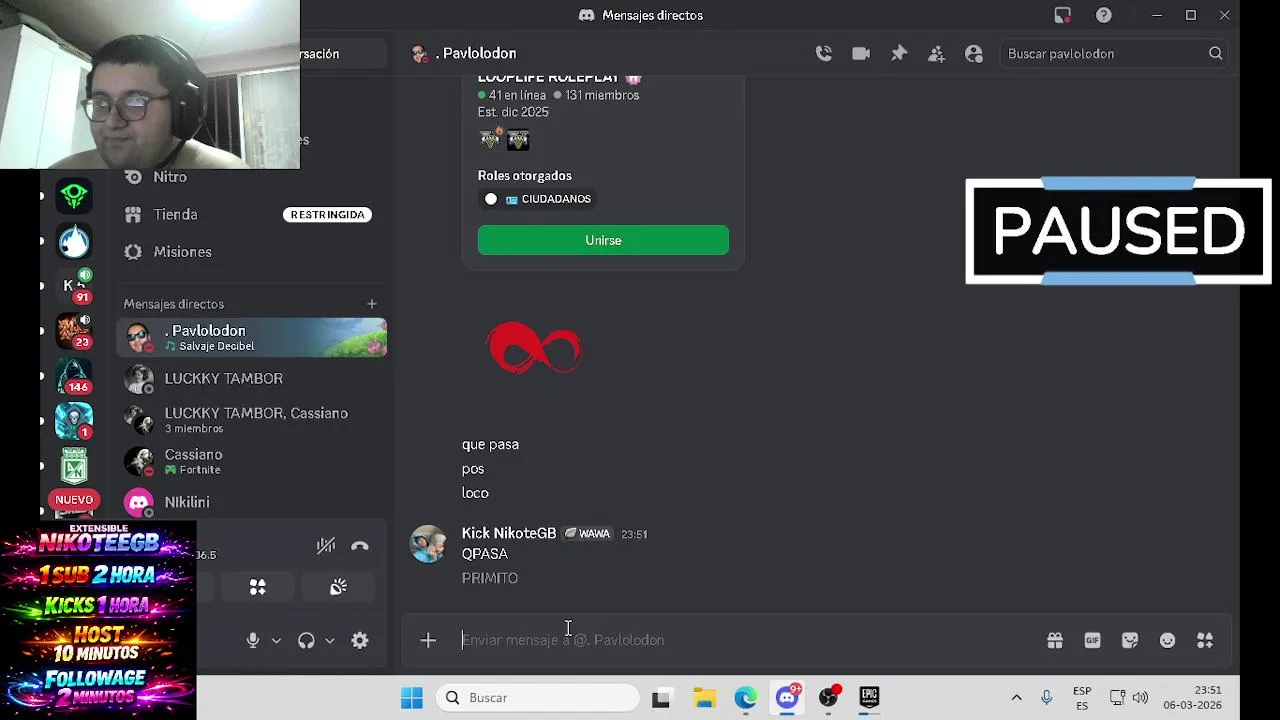Screen dimensions: 1280x720
Task: Toggle headphone deafen in user panel
Action: coord(307,641)
